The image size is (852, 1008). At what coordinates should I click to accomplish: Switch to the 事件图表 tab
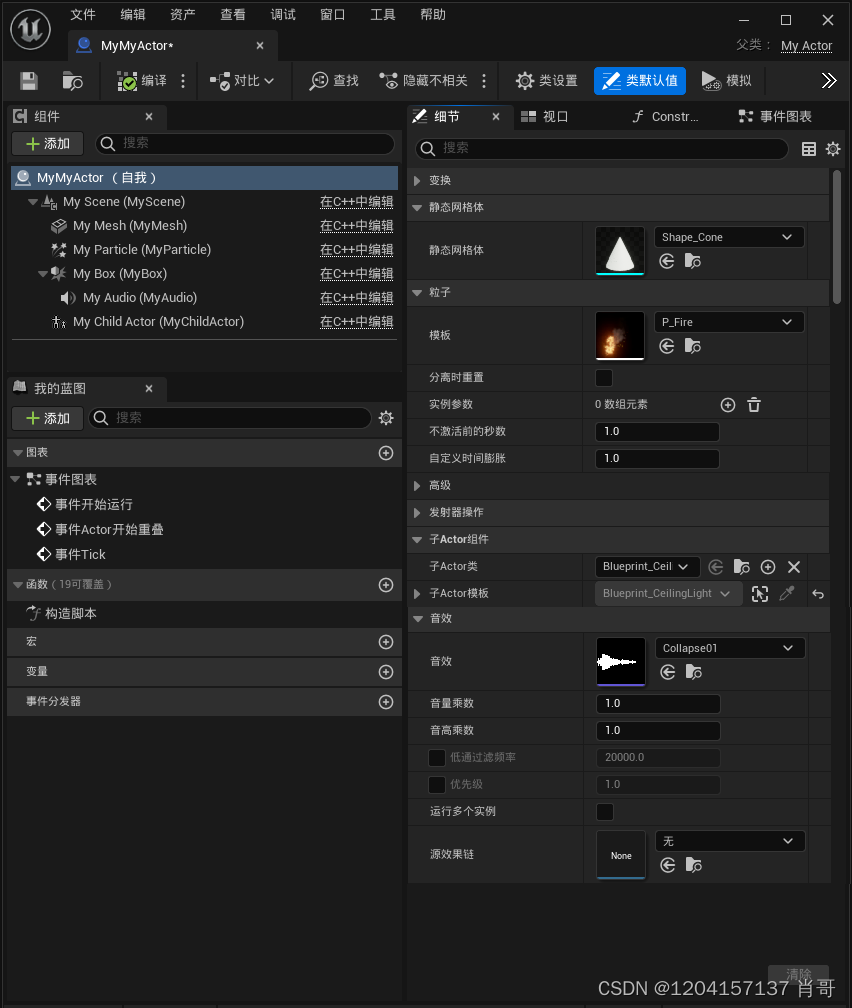775,116
